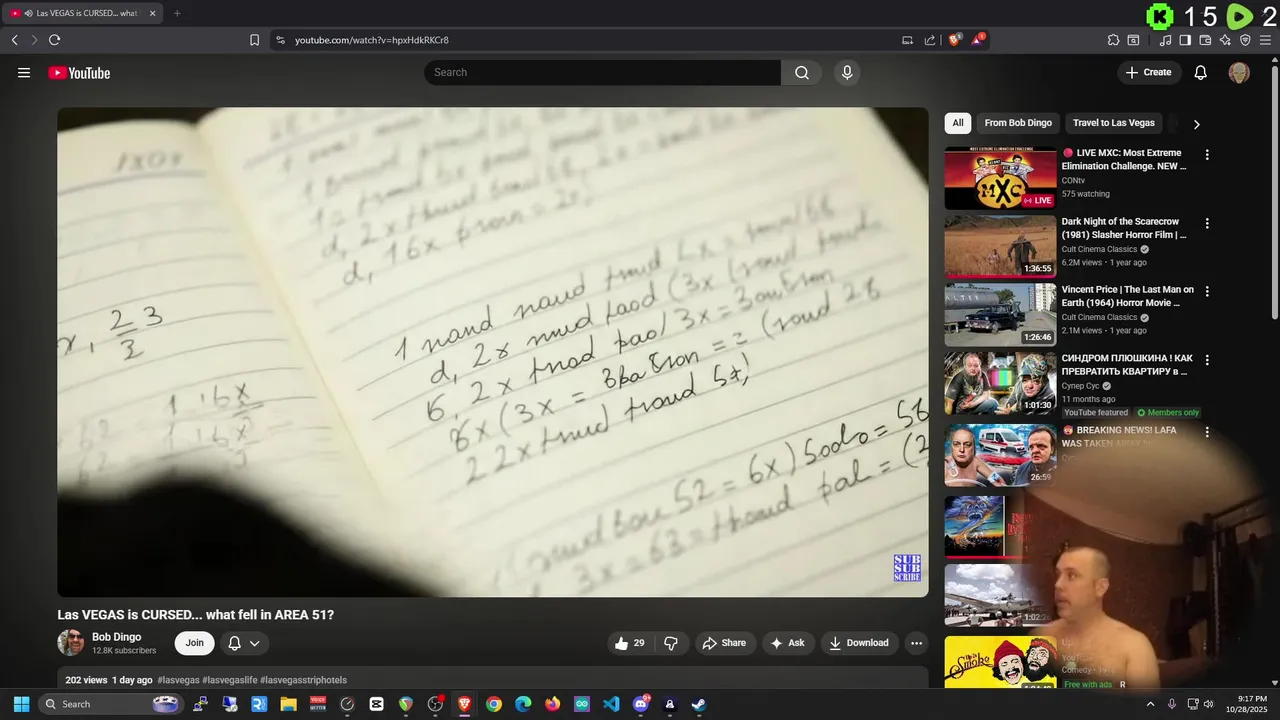Click the Brave Shields lion icon in address bar
This screenshot has width=1280, height=720.
pos(955,40)
